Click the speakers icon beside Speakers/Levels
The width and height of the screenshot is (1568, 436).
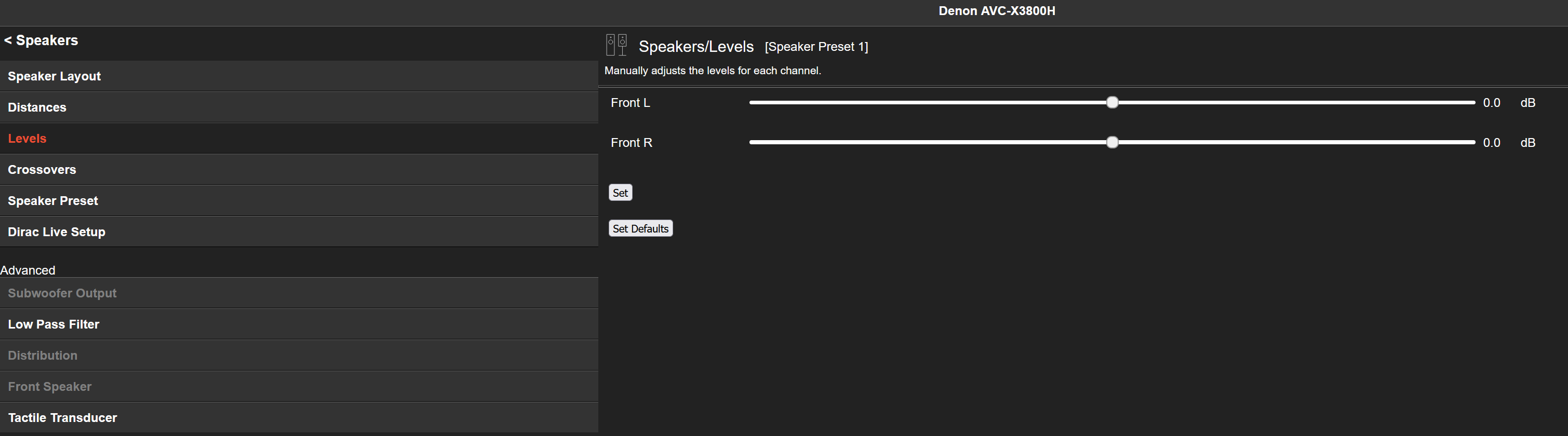(617, 45)
